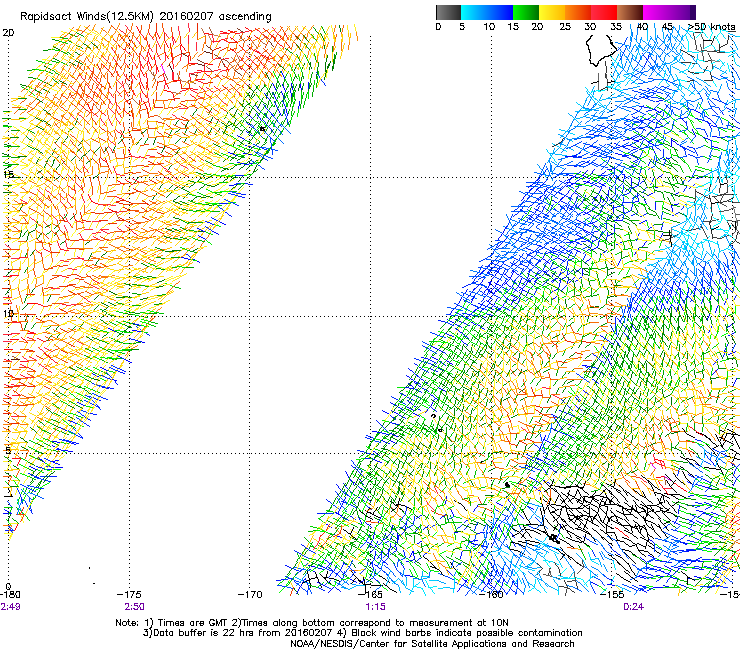Click the gray 0-5 knots legend swatch
This screenshot has height=650, width=740.
coord(448,12)
